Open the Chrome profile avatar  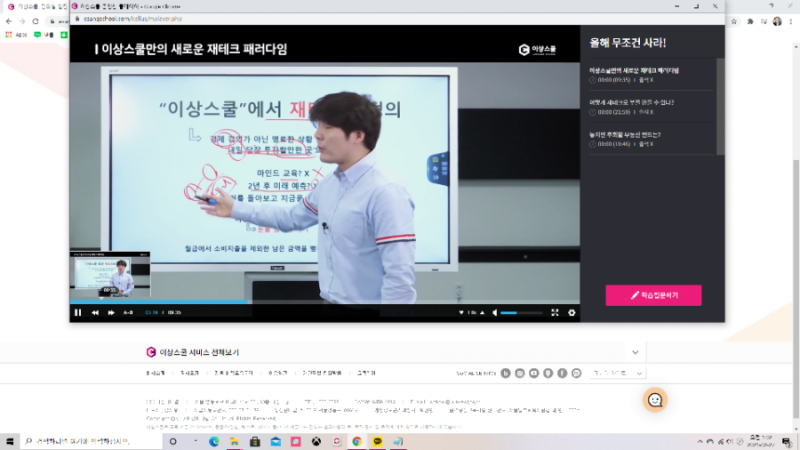(x=777, y=21)
